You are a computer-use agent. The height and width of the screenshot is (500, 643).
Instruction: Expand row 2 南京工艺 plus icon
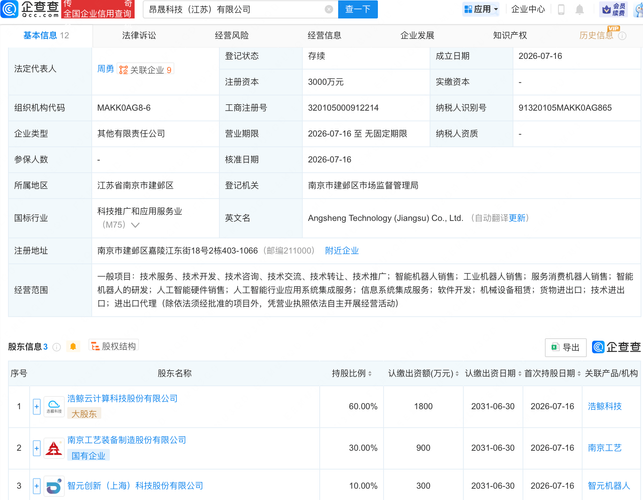coord(36,448)
